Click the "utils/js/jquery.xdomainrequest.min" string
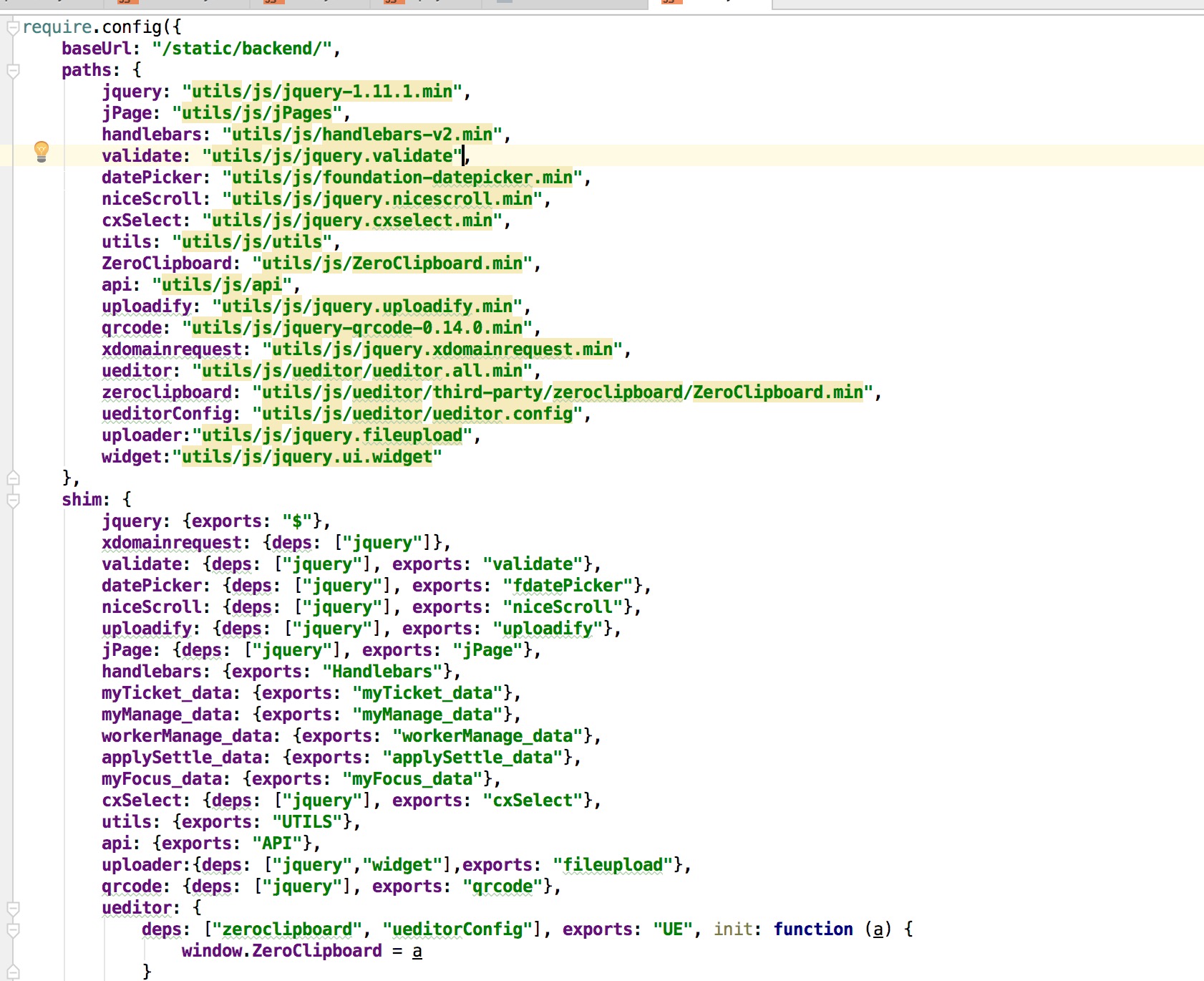 [x=442, y=349]
